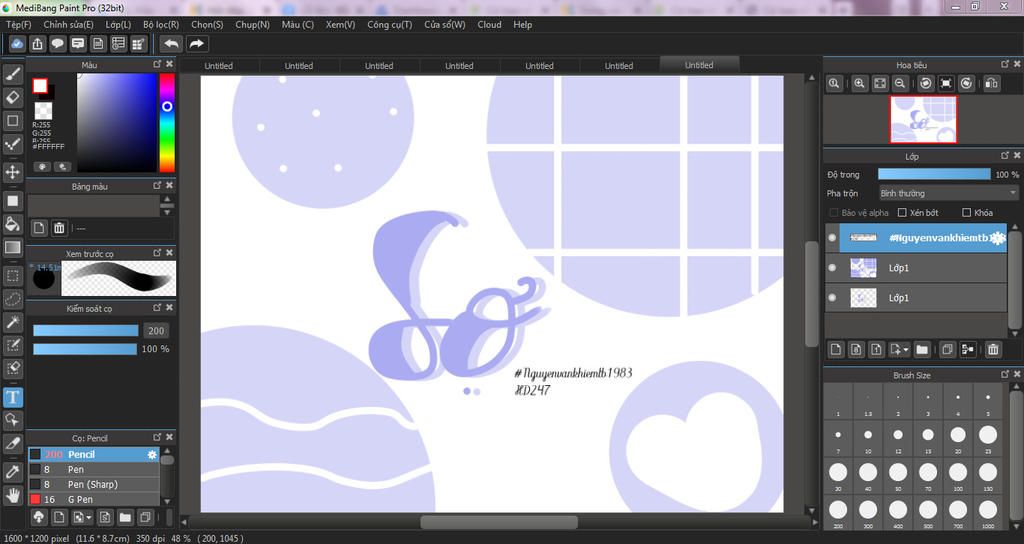Open the Pha trộn blend mode dropdown
Screen dimensions: 1024x544
[x=948, y=193]
